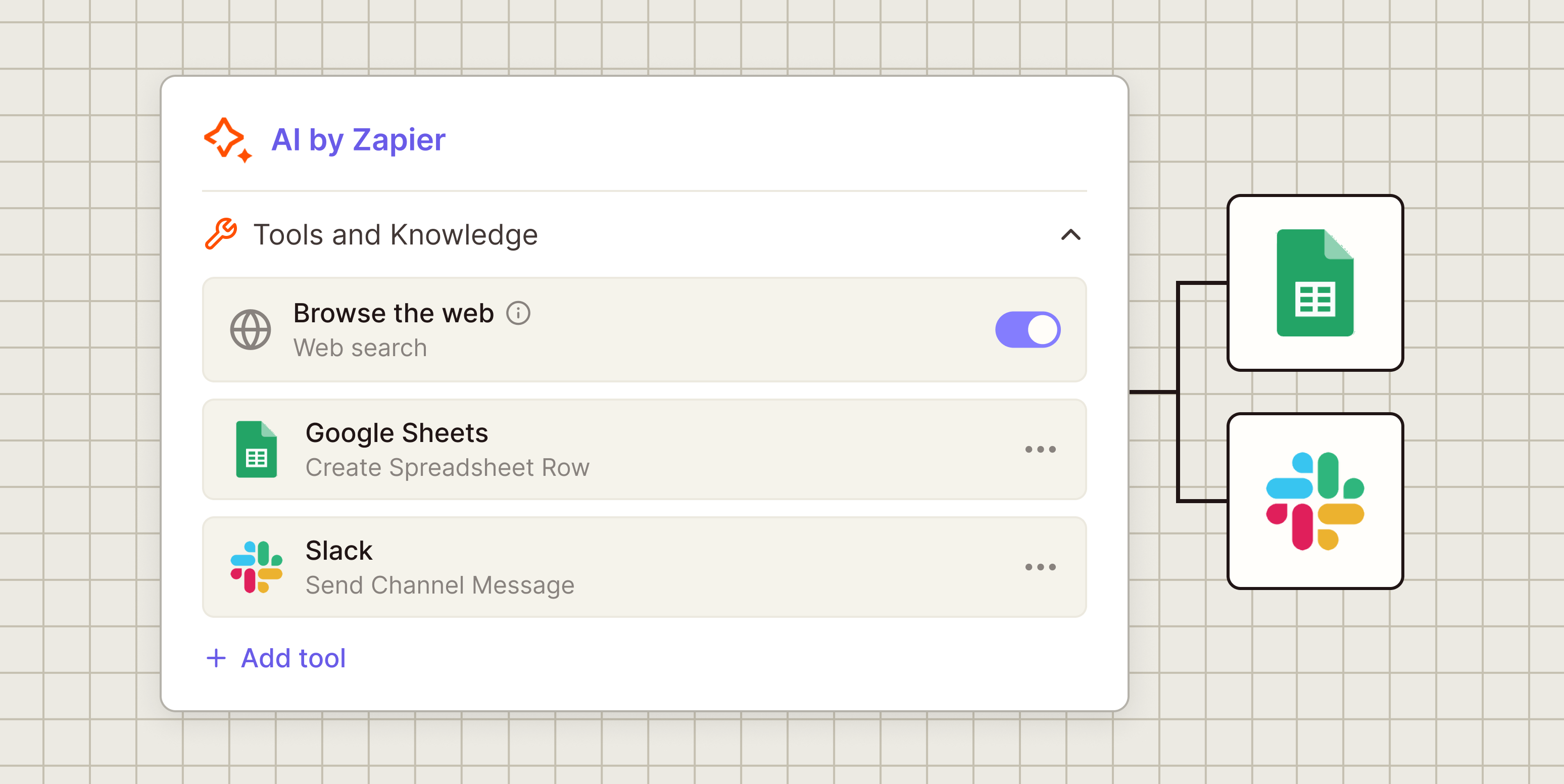Screen dimensions: 1564x784
Task: Click the Web search subtitle
Action: coord(360,348)
